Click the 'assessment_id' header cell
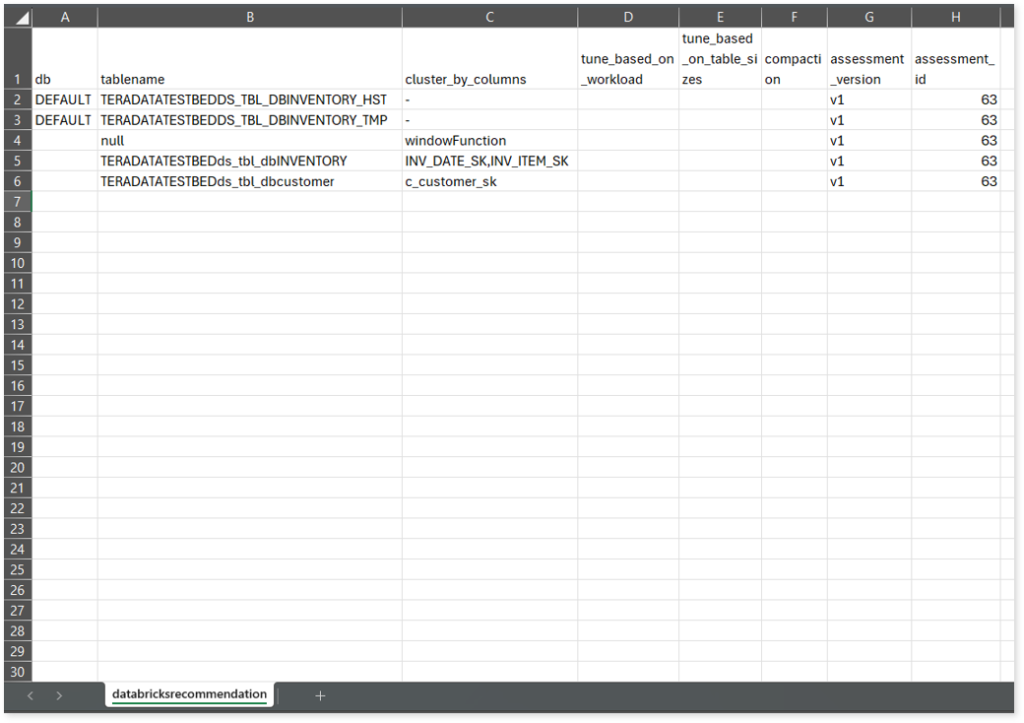1024x723 pixels. coord(955,58)
